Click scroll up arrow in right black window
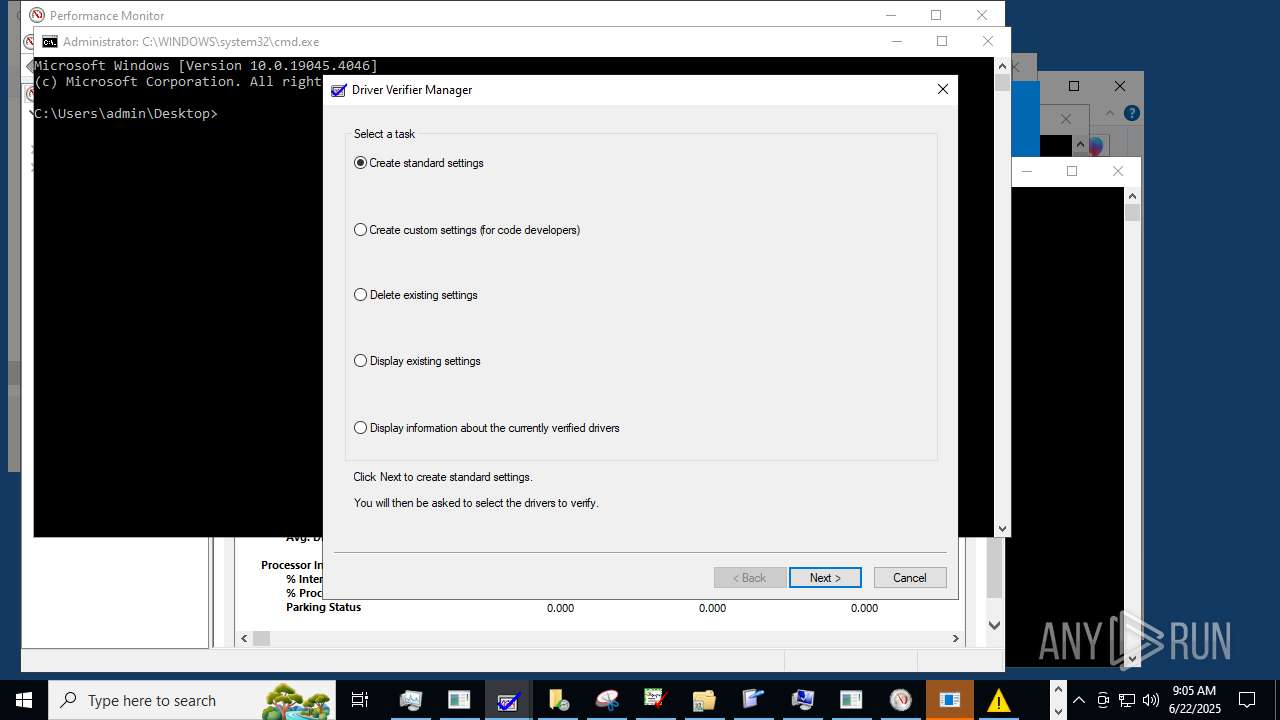1280x720 pixels. pyautogui.click(x=1132, y=195)
